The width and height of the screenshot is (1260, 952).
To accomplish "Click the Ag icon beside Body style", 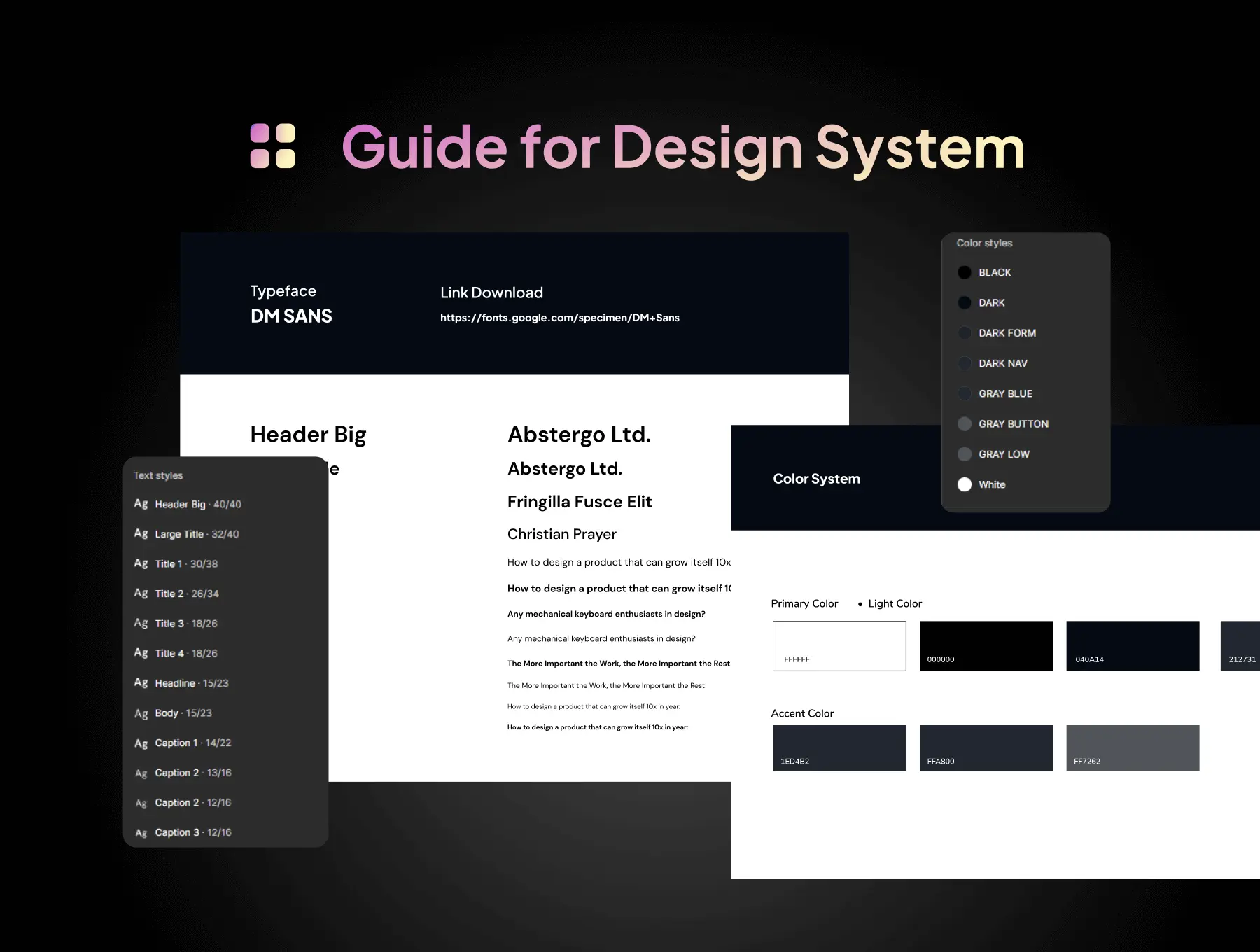I will coord(141,713).
